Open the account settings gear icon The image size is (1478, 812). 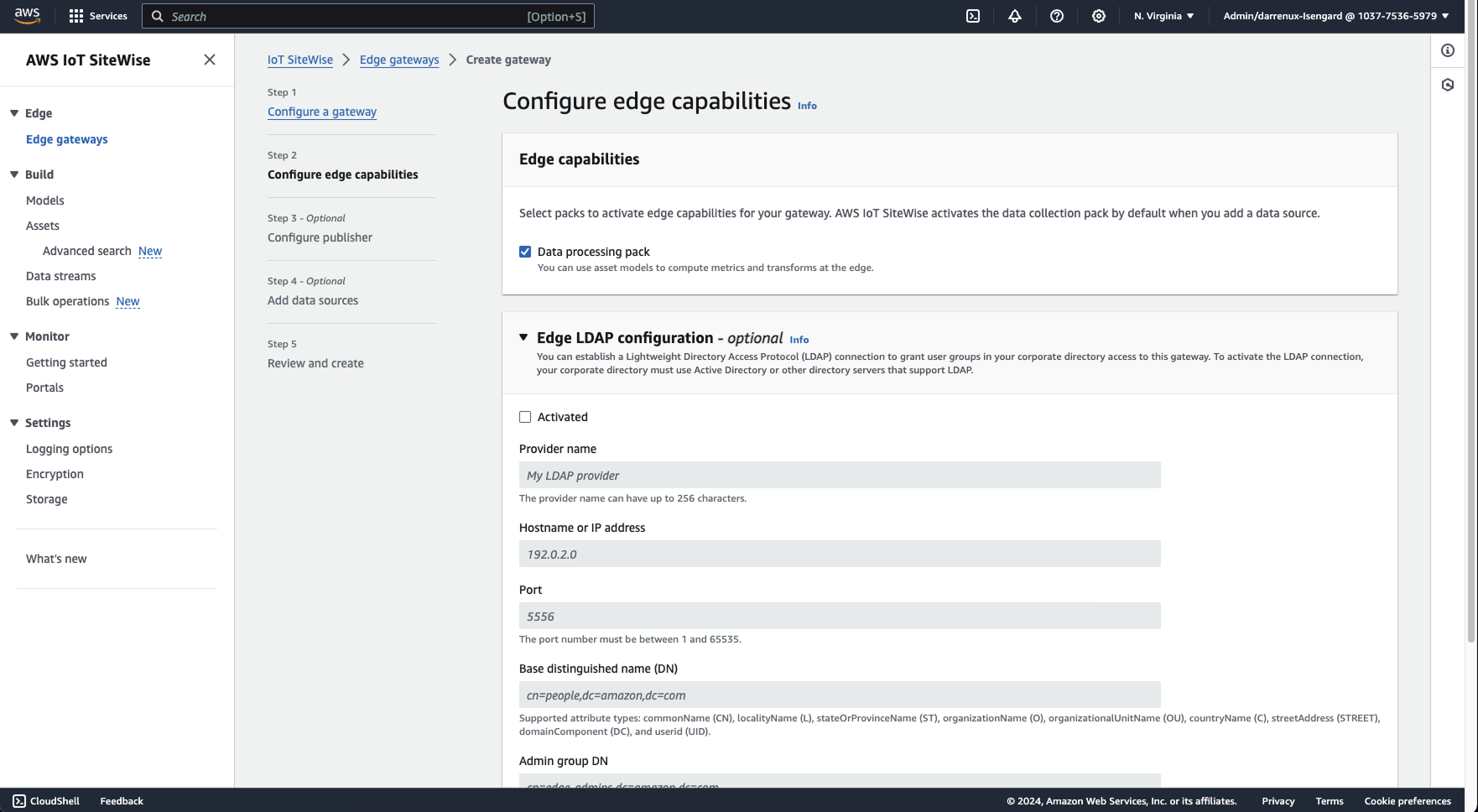1098,16
